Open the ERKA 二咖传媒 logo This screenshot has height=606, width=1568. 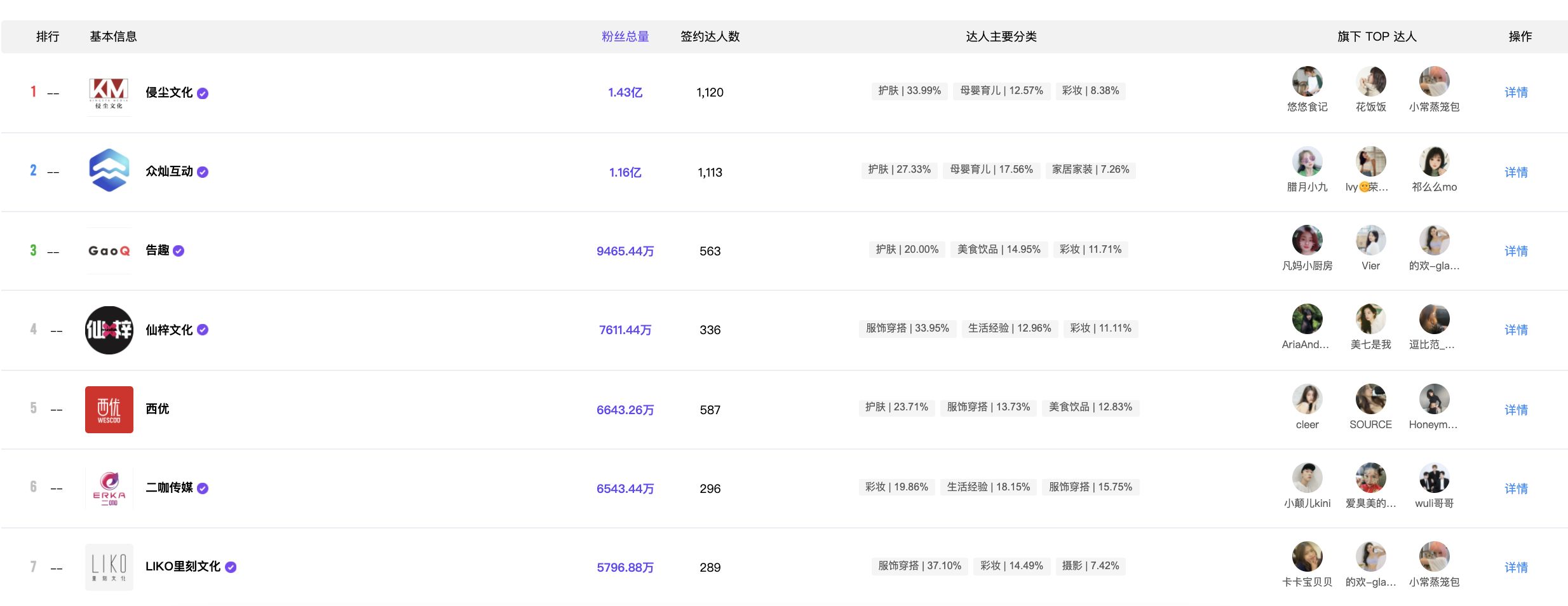pyautogui.click(x=109, y=488)
